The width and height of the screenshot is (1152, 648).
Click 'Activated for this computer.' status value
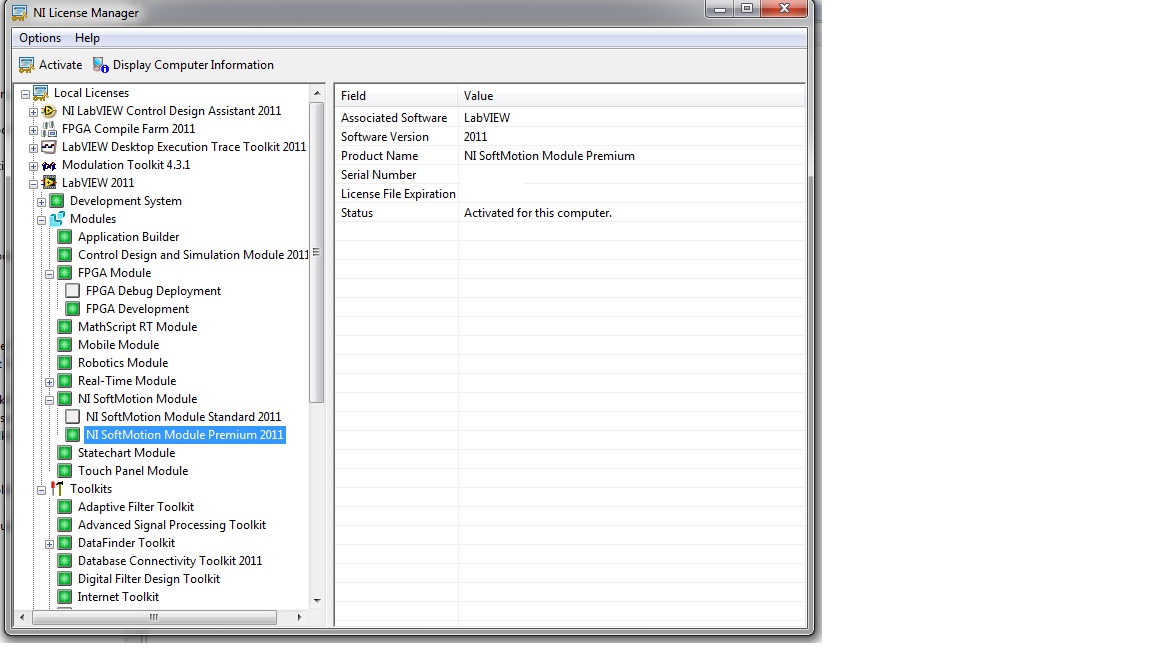[x=538, y=213]
